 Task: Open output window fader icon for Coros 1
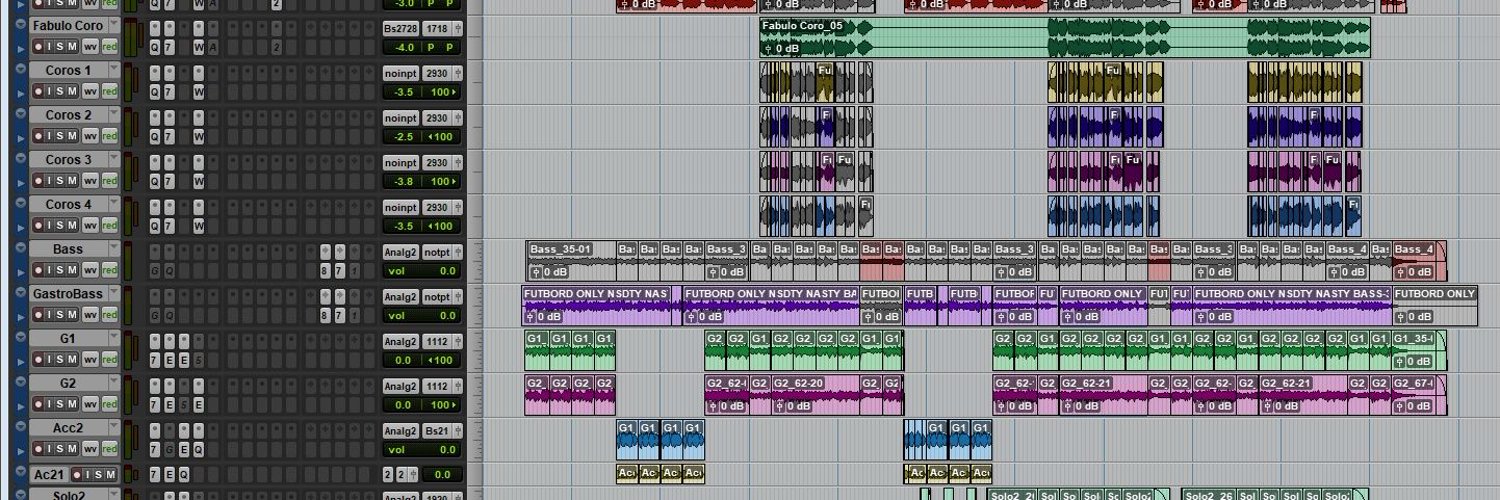coord(457,73)
